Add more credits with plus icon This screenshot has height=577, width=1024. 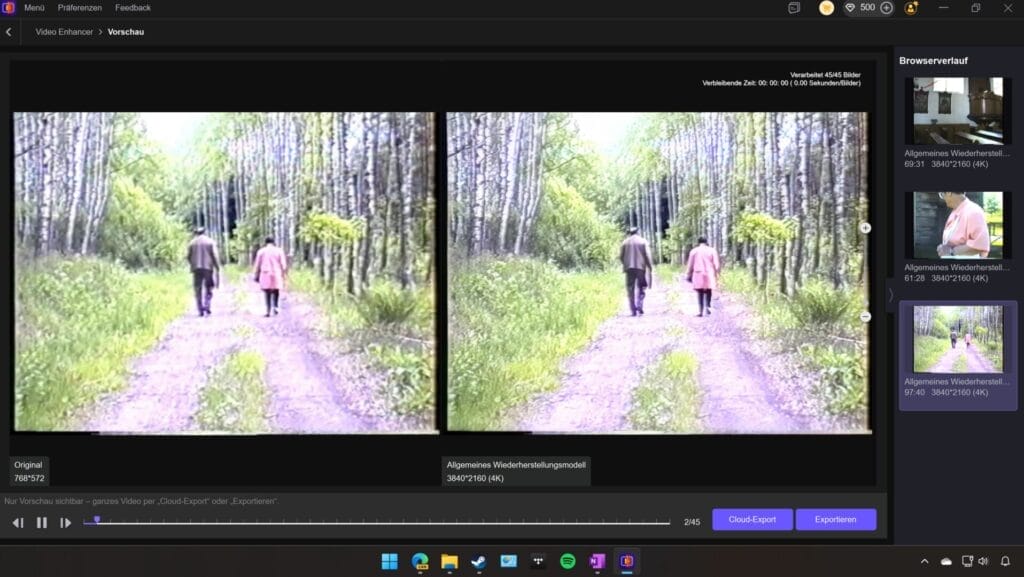coord(886,8)
